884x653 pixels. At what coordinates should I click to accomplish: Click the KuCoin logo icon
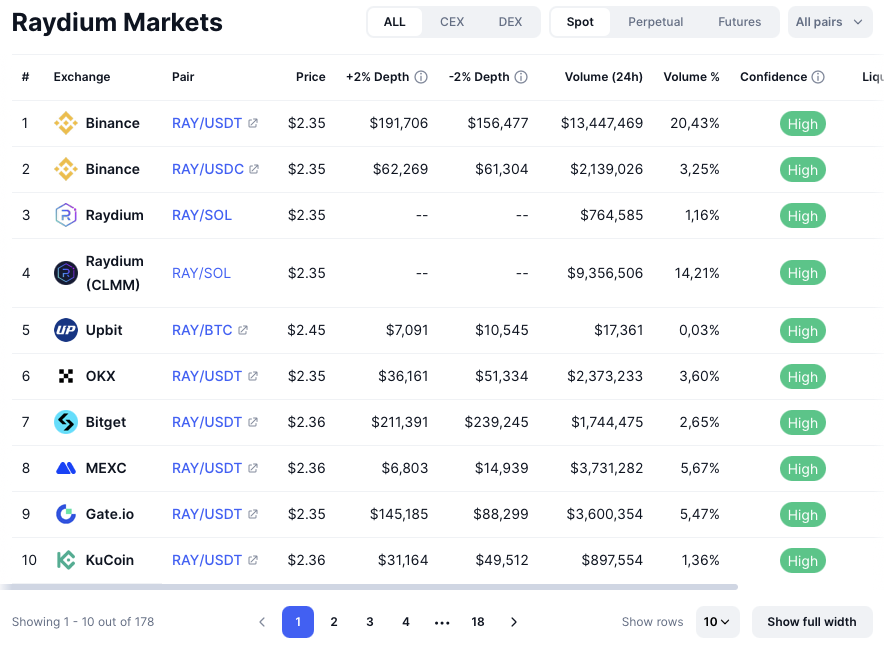click(x=65, y=560)
